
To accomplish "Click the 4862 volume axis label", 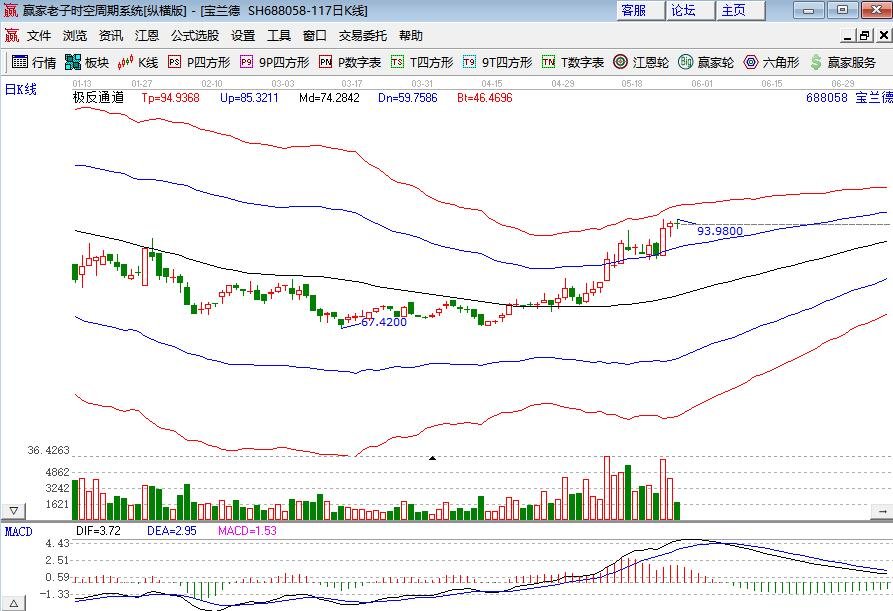I will pyautogui.click(x=57, y=472).
